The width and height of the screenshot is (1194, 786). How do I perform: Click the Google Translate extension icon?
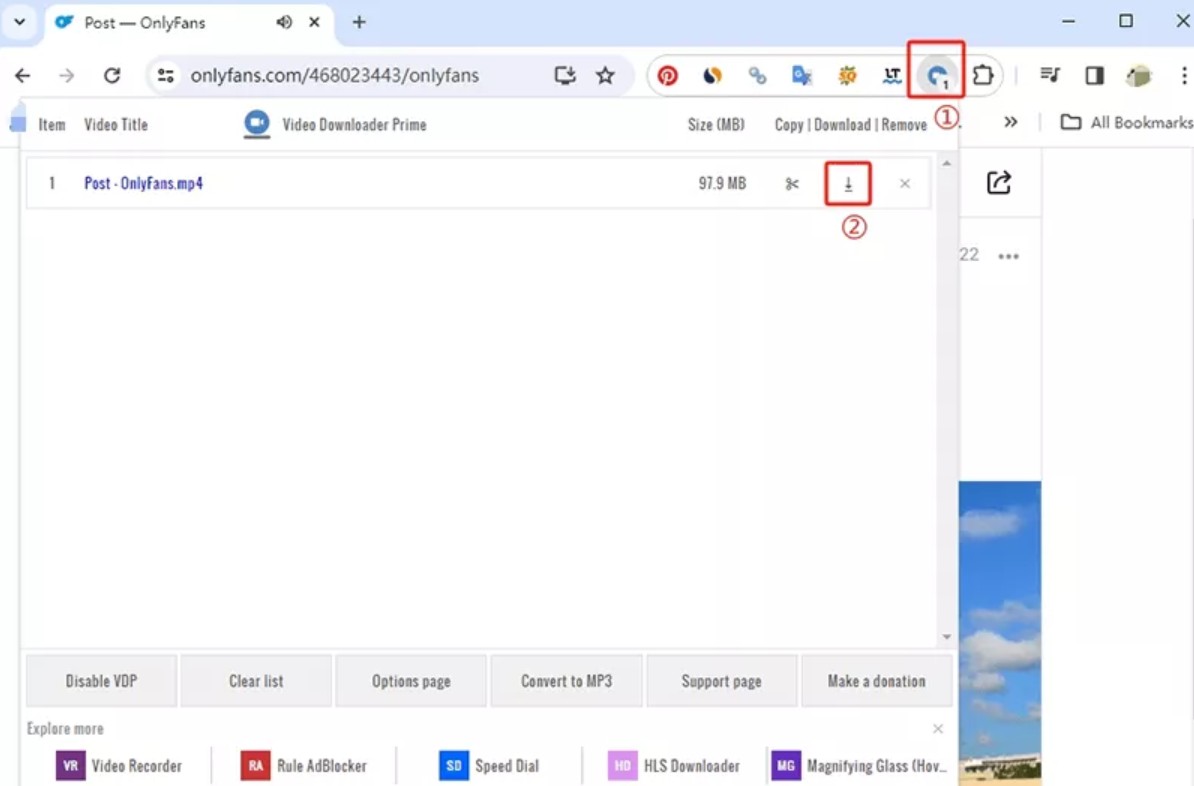tap(801, 75)
